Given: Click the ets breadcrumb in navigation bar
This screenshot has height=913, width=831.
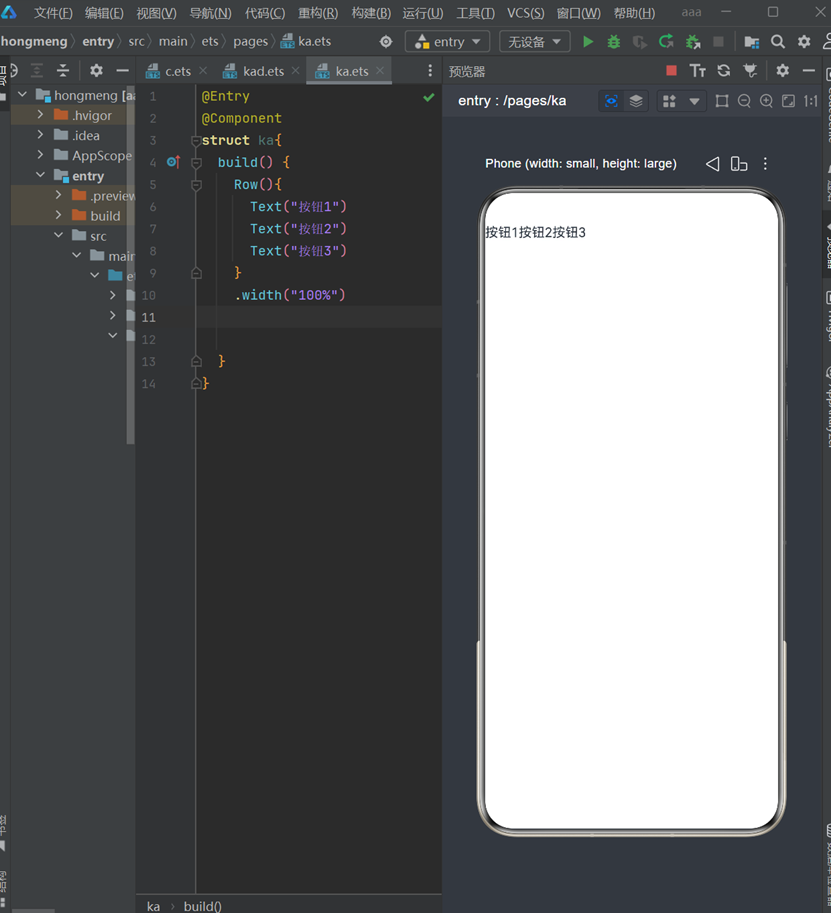Looking at the screenshot, I should (x=210, y=41).
